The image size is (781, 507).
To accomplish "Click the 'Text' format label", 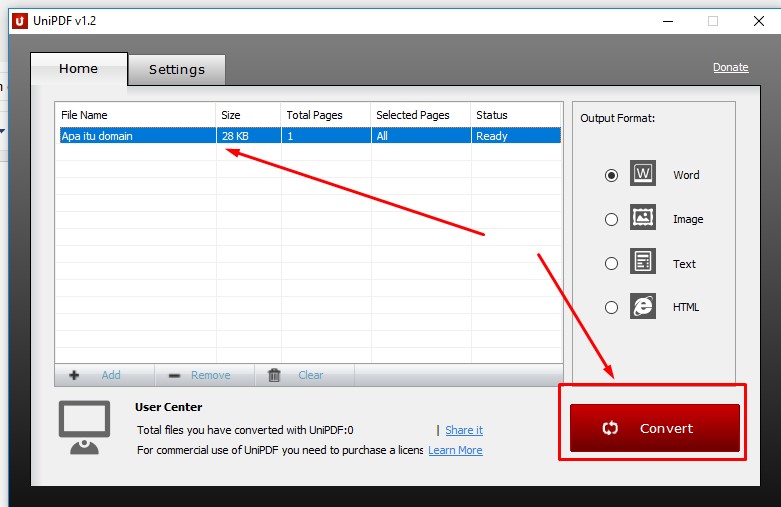I will point(684,264).
